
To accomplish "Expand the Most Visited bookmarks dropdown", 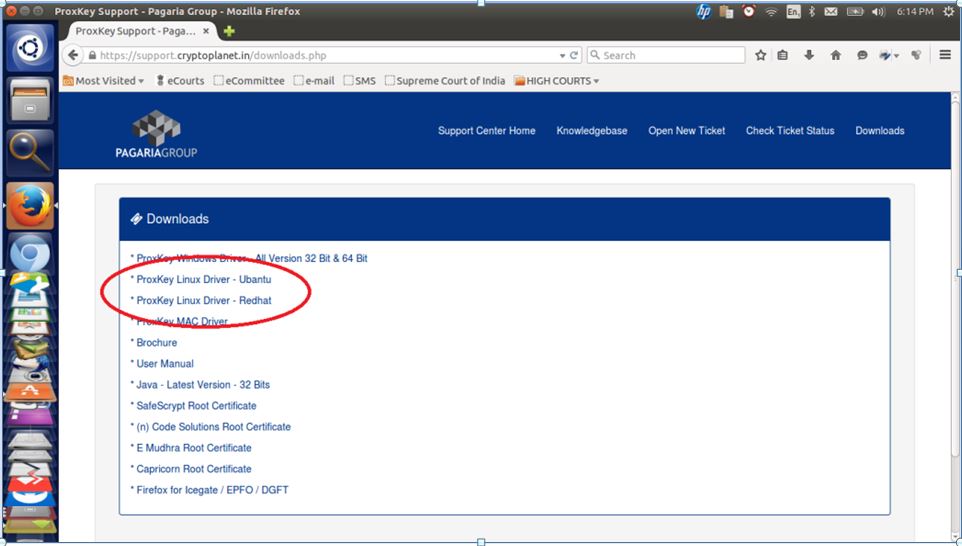I will coord(103,80).
